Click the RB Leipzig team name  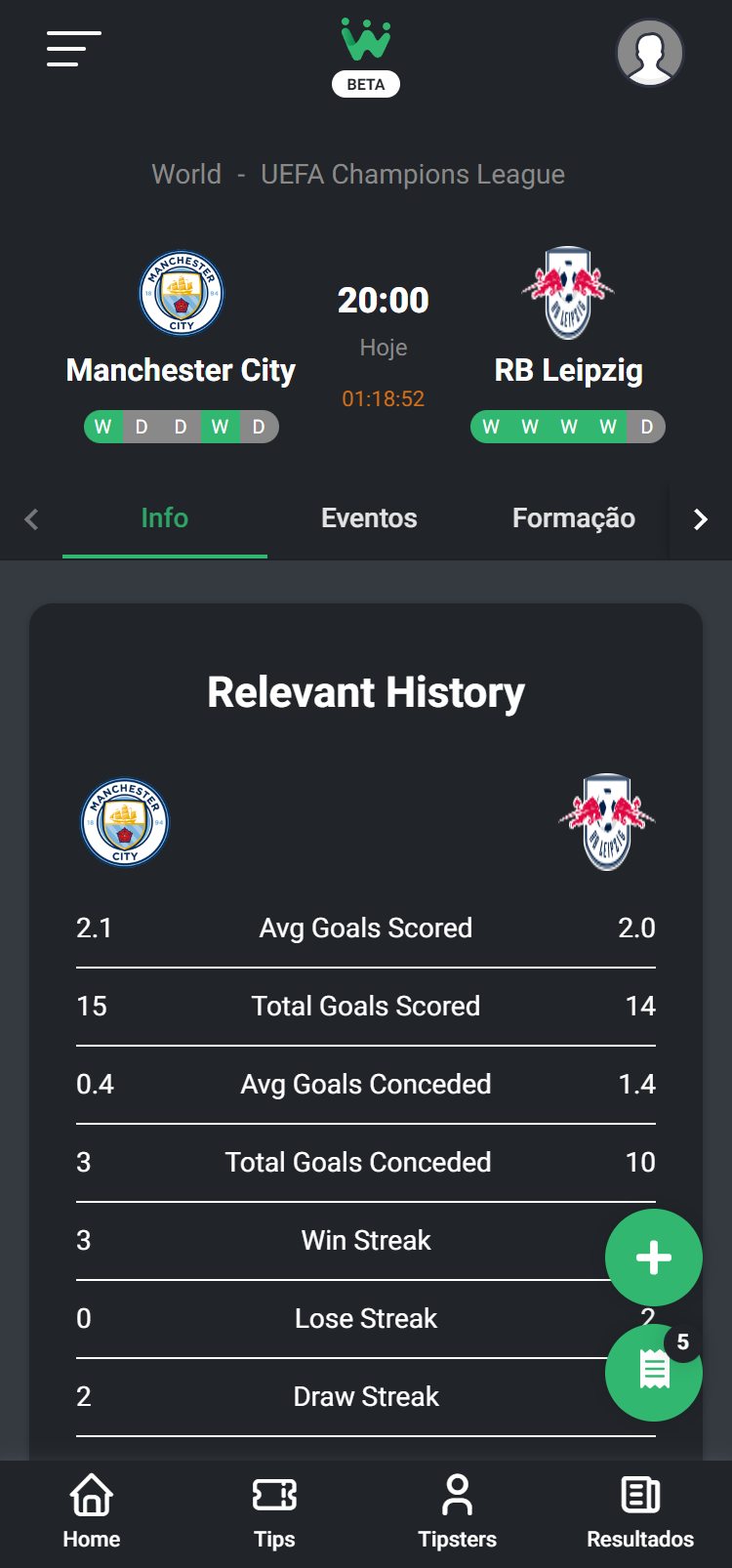pos(568,371)
